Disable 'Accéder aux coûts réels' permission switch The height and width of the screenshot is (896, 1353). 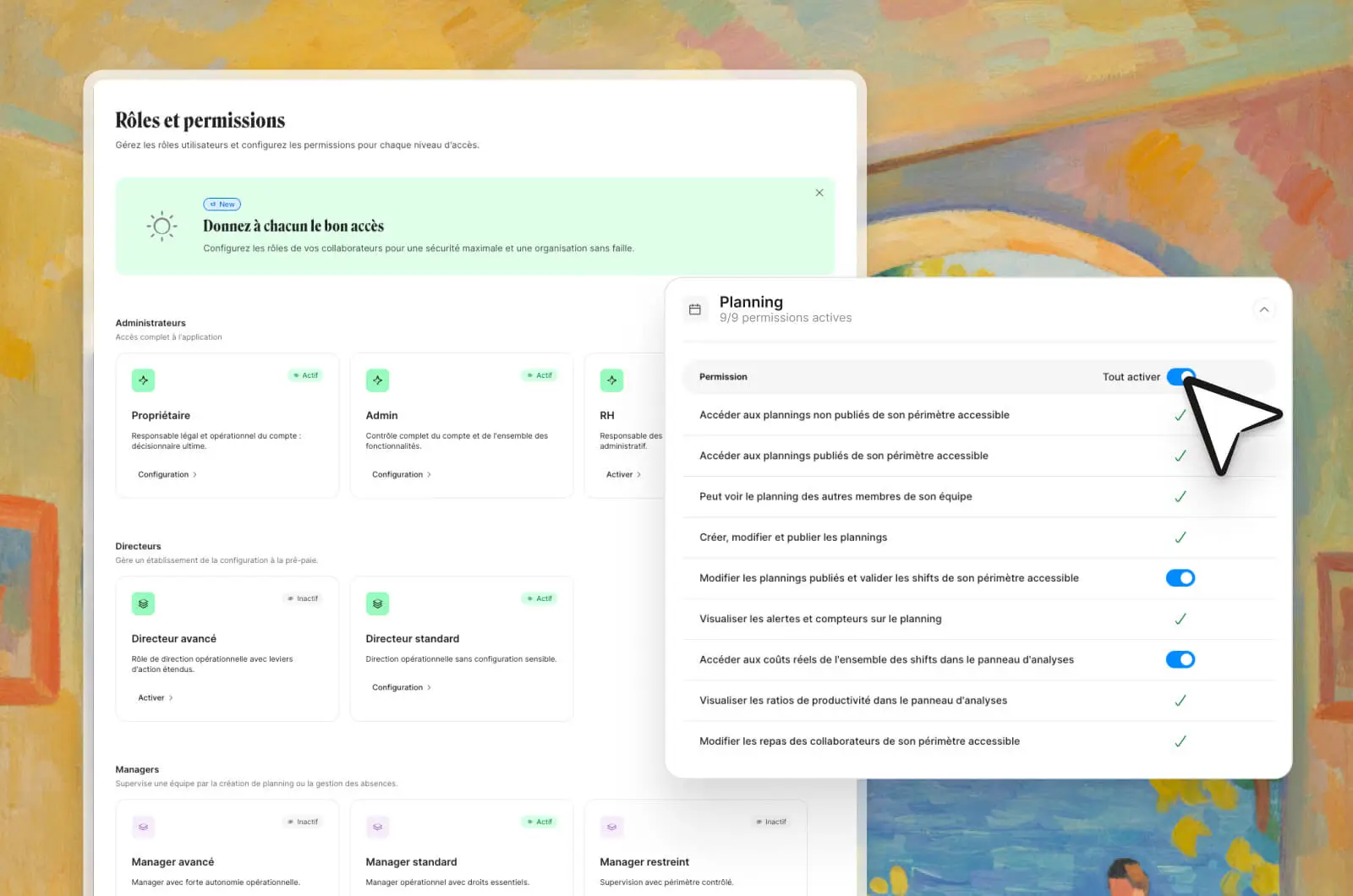coord(1180,659)
